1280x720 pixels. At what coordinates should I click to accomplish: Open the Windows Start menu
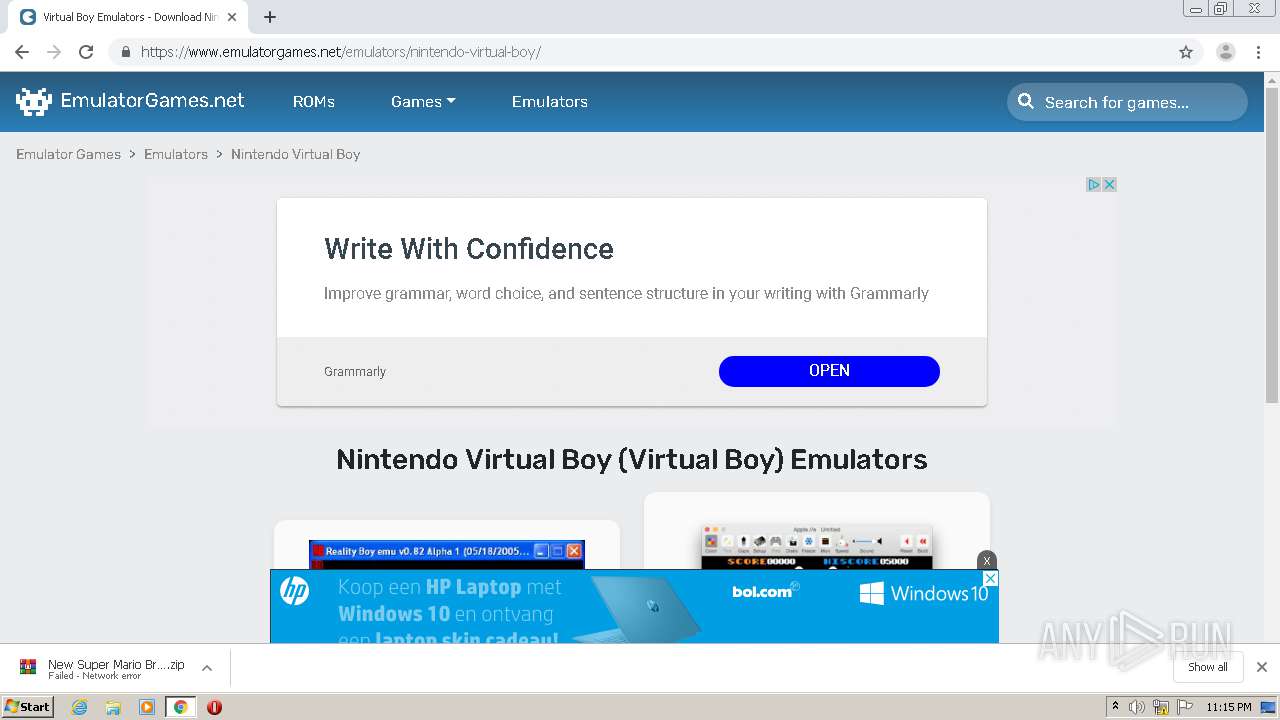(28, 707)
